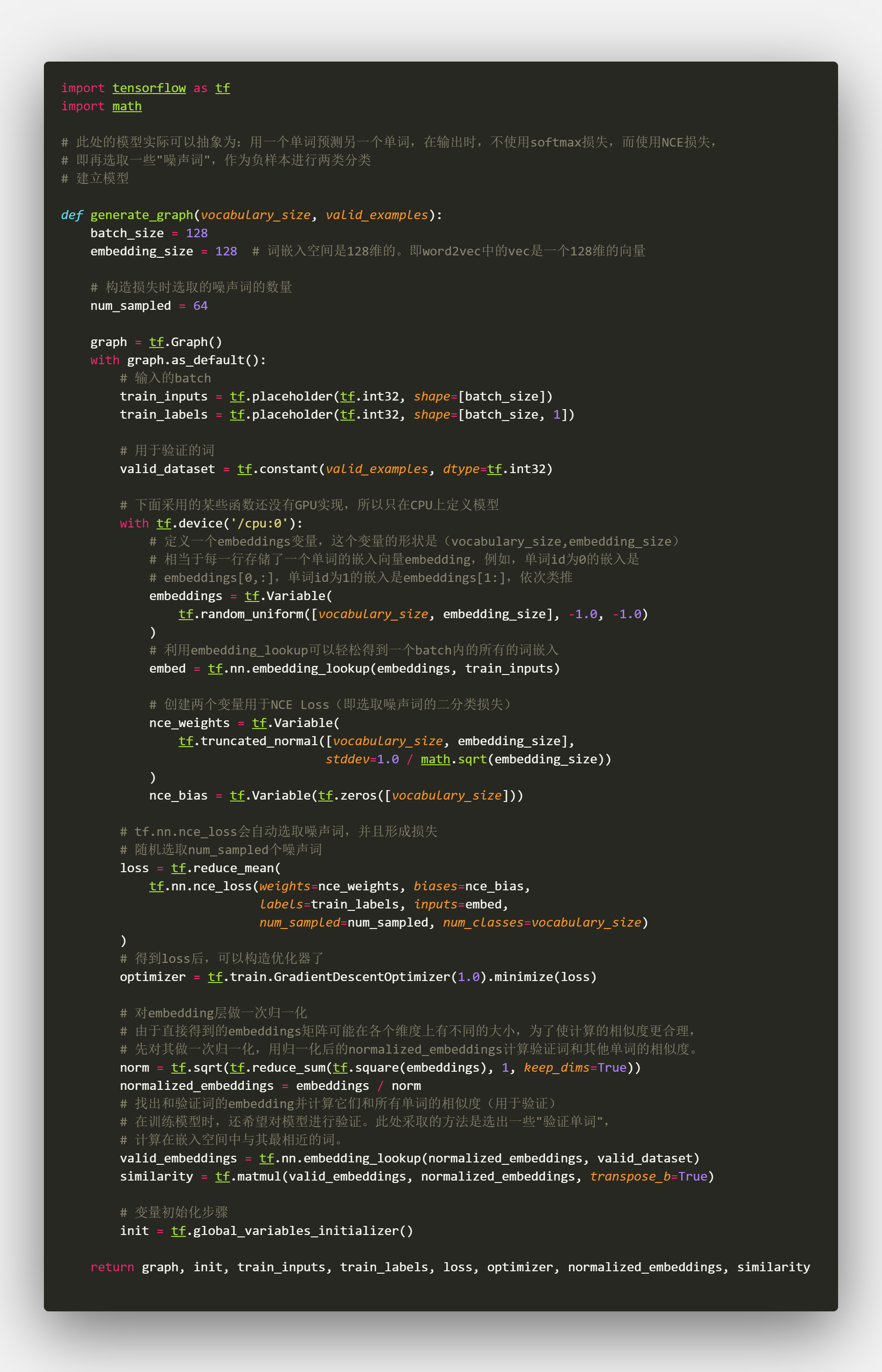The height and width of the screenshot is (1372, 882).
Task: Click the comment '# 建立模型'
Action: [x=95, y=179]
